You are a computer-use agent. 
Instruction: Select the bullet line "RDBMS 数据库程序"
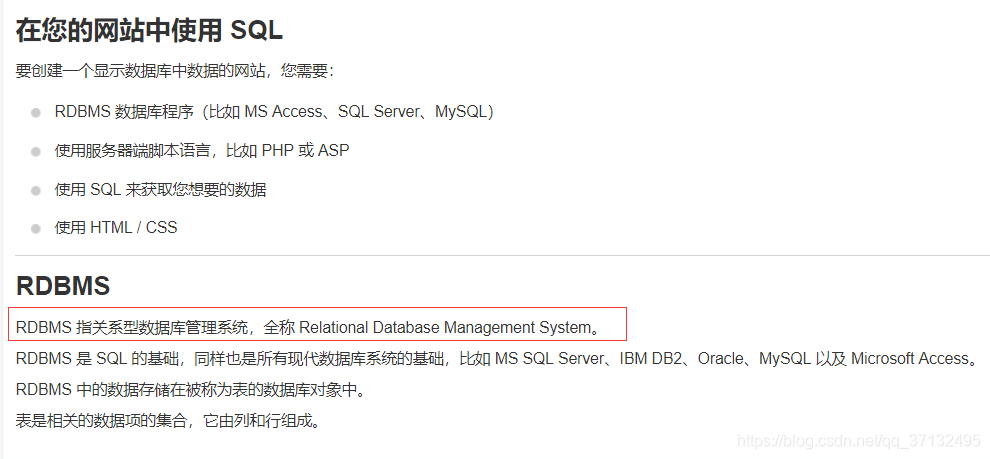coord(274,112)
